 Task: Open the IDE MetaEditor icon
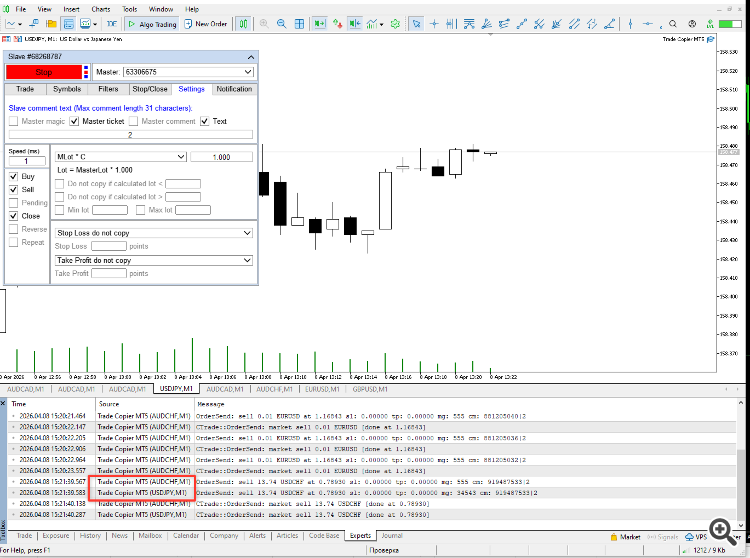coord(111,23)
